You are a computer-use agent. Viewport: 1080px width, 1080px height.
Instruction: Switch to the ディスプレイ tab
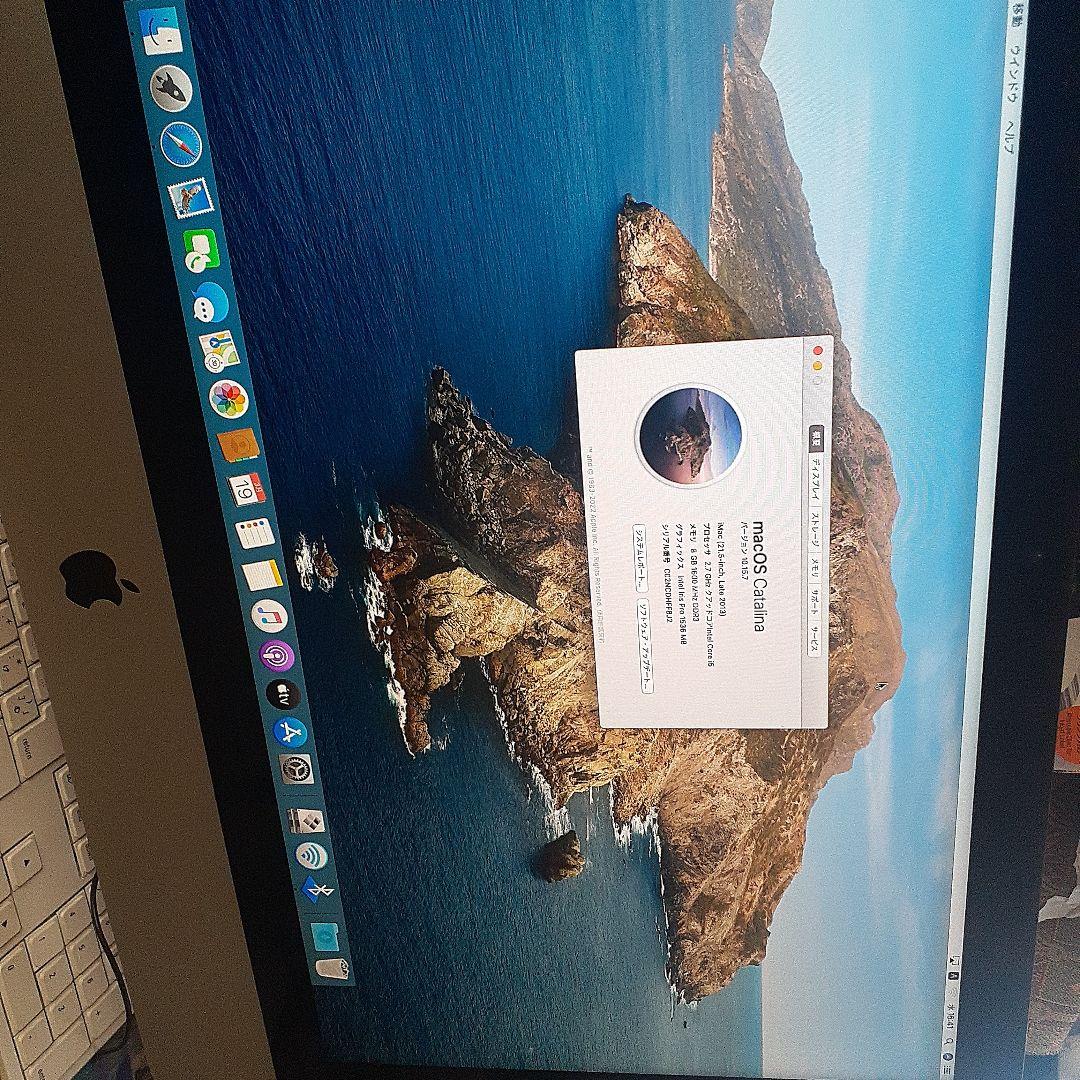pyautogui.click(x=816, y=477)
